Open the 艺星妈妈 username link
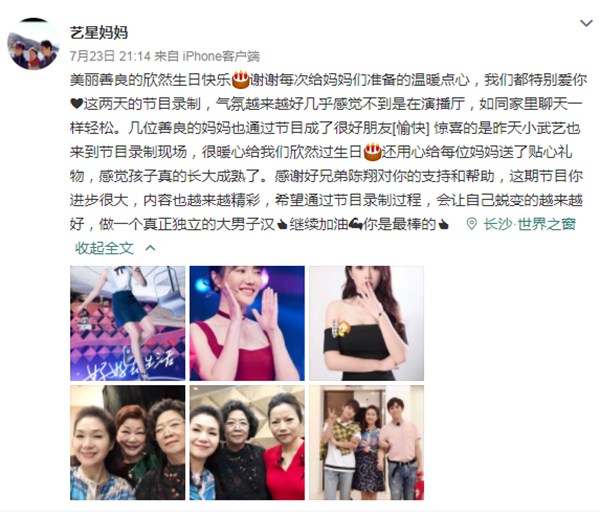 pyautogui.click(x=99, y=33)
